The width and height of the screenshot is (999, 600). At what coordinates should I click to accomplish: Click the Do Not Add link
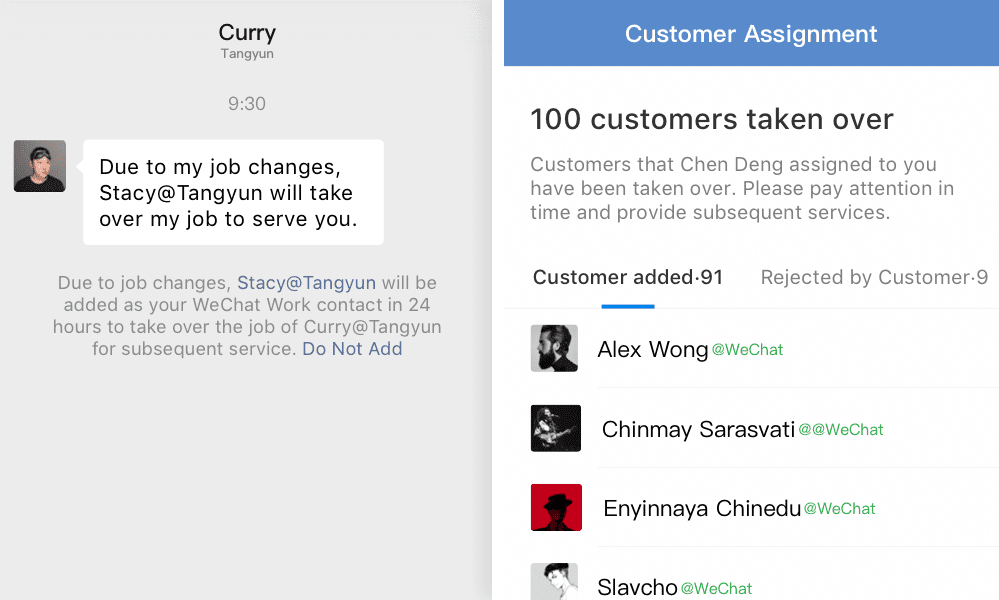(352, 349)
